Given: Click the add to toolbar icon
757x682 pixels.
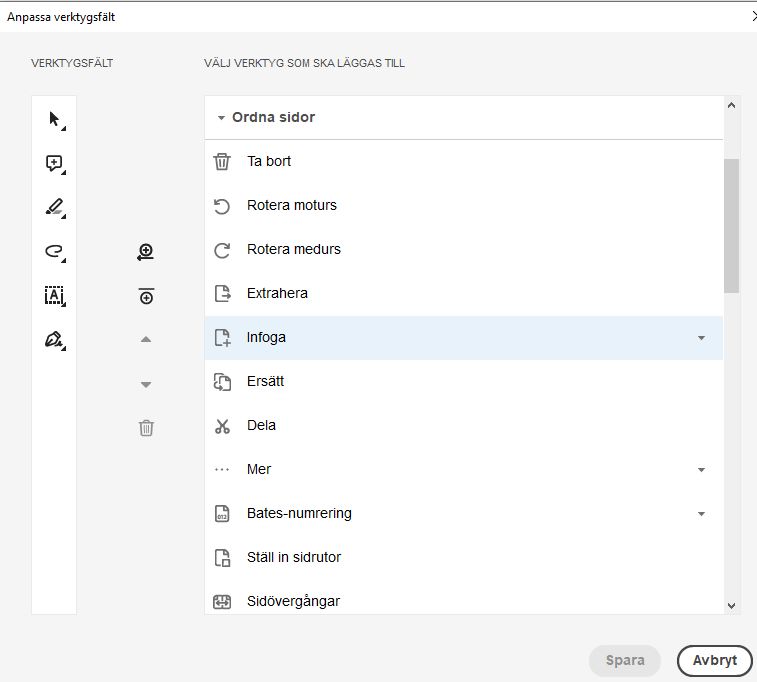Looking at the screenshot, I should point(146,253).
